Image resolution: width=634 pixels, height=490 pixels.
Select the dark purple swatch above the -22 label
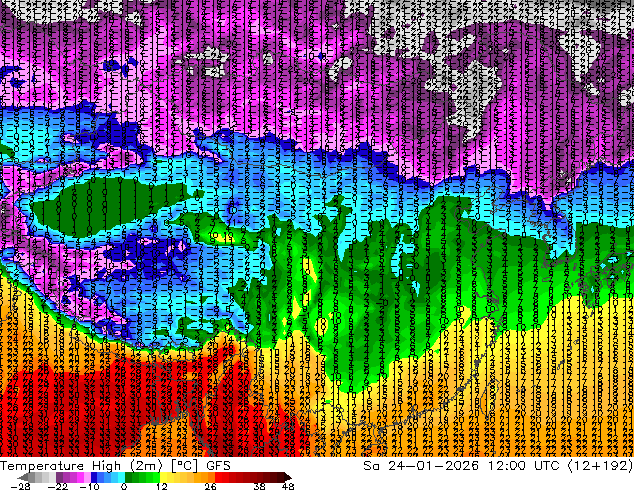59,477
